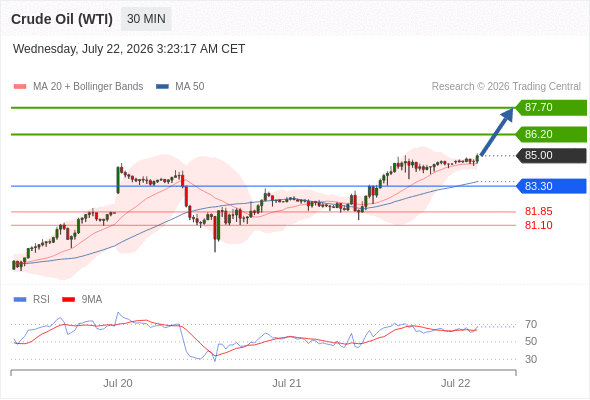Click the blue RSI legend swatch
The image size is (590, 400).
click(x=20, y=300)
